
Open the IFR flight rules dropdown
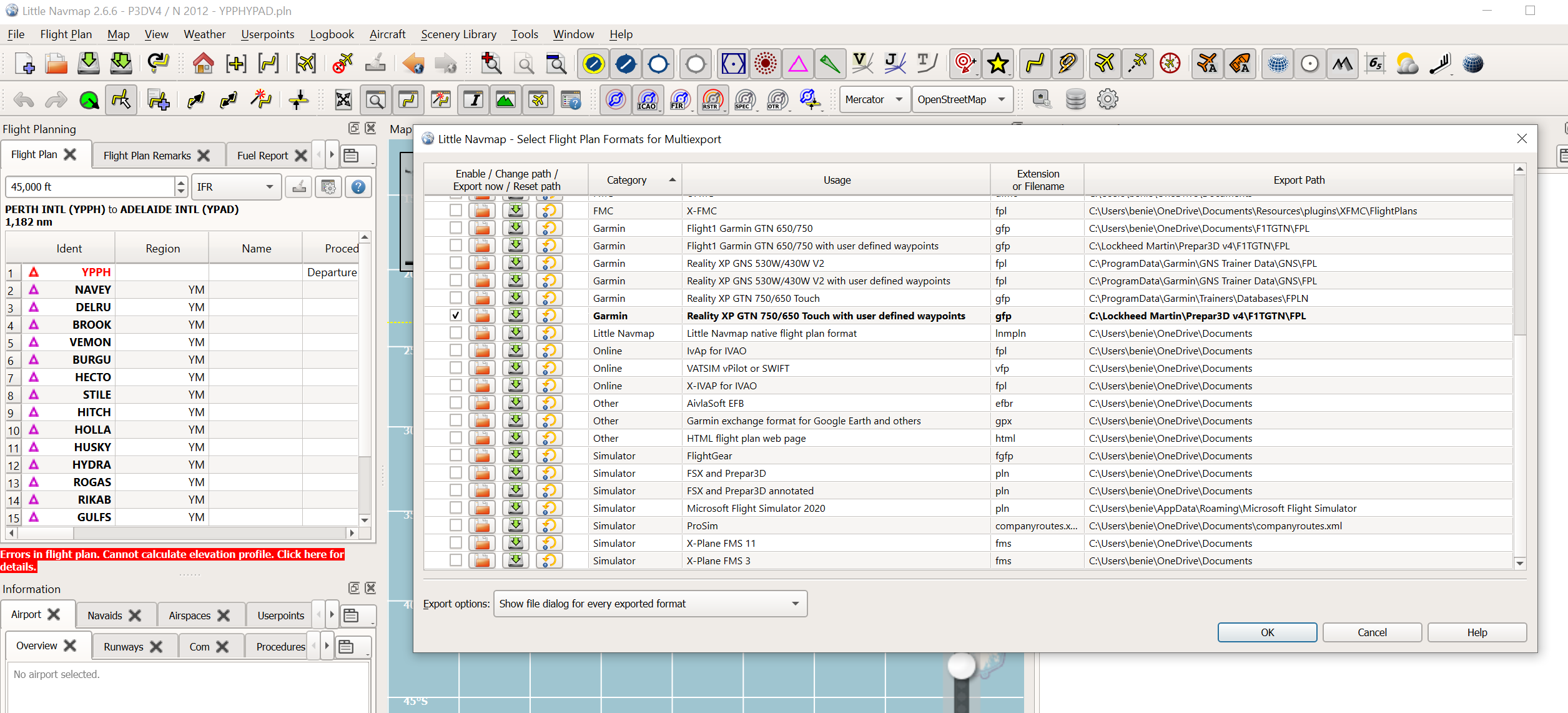pos(235,187)
